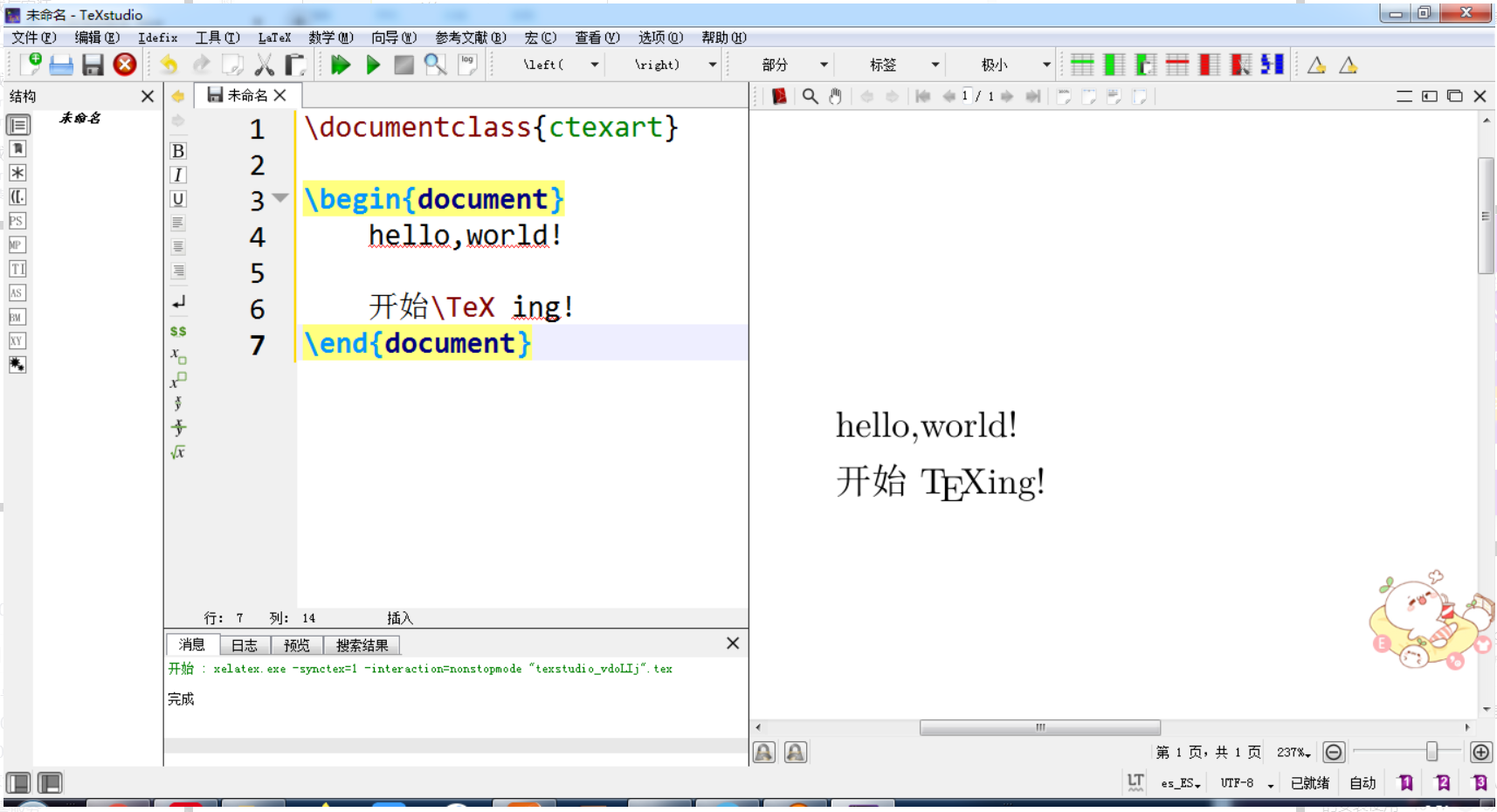The width and height of the screenshot is (1497, 812).
Task: Switch to the 搜索结果 search results tab
Action: click(362, 645)
